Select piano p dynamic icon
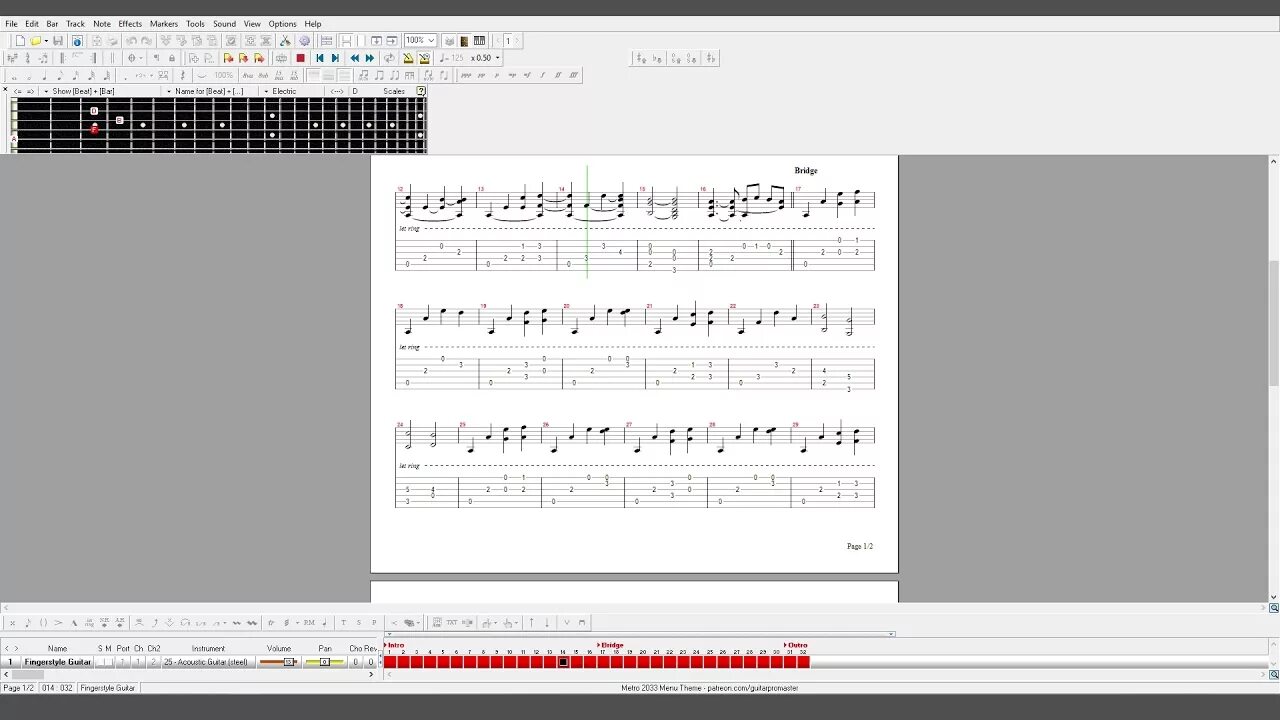This screenshot has width=1280, height=720. 496,75
